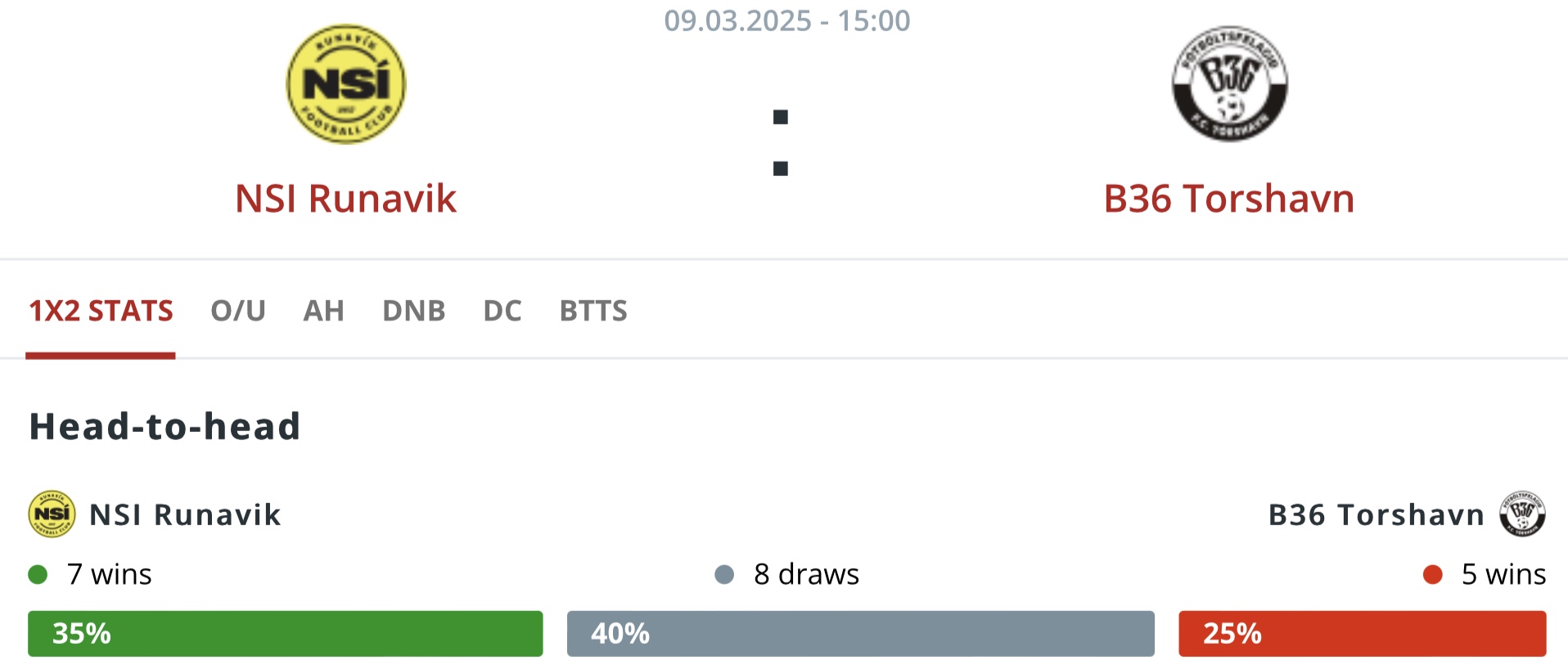
Task: Click the green 35% wins bar
Action: tap(286, 633)
